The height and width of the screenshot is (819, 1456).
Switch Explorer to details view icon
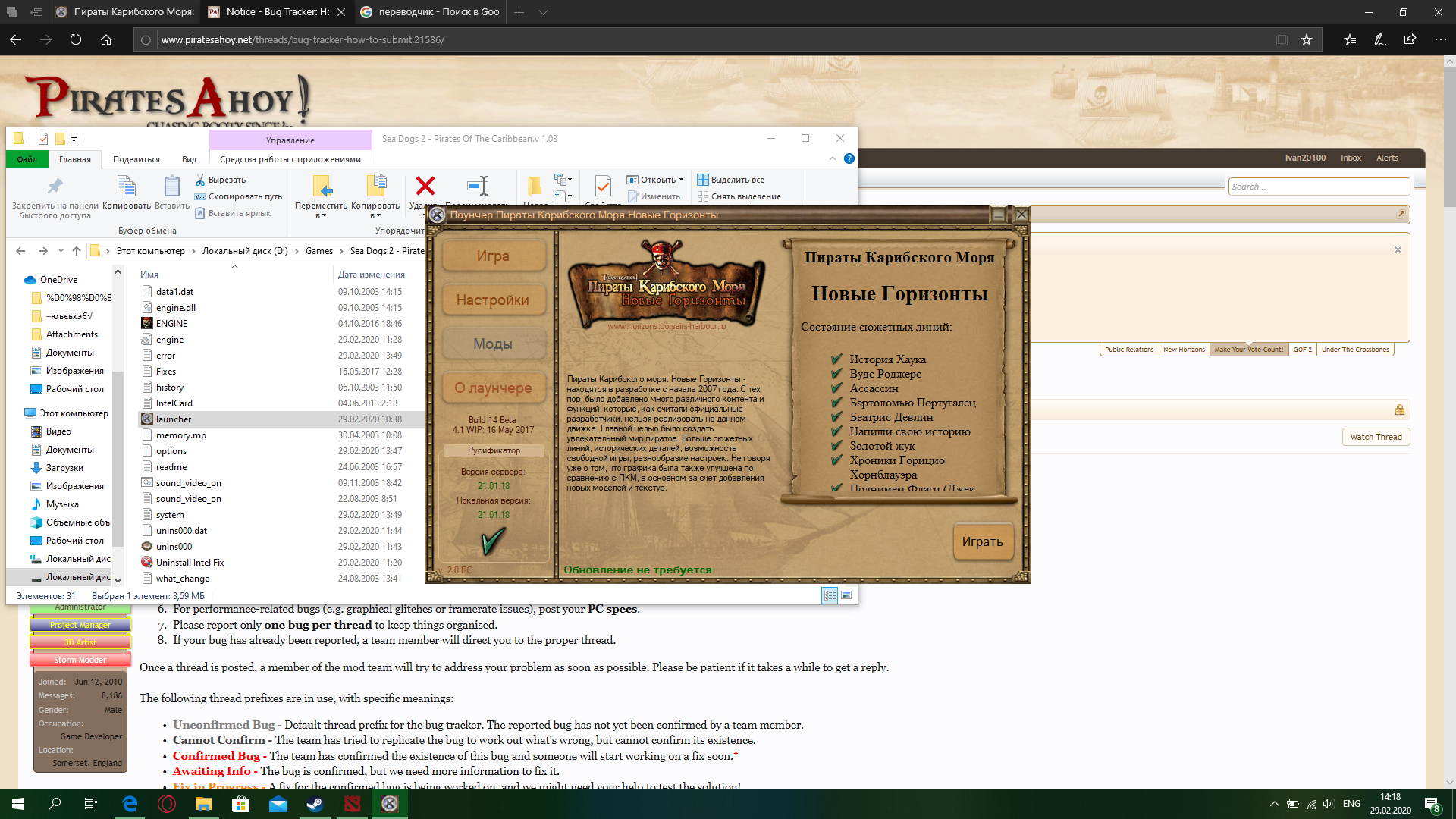pyautogui.click(x=830, y=595)
